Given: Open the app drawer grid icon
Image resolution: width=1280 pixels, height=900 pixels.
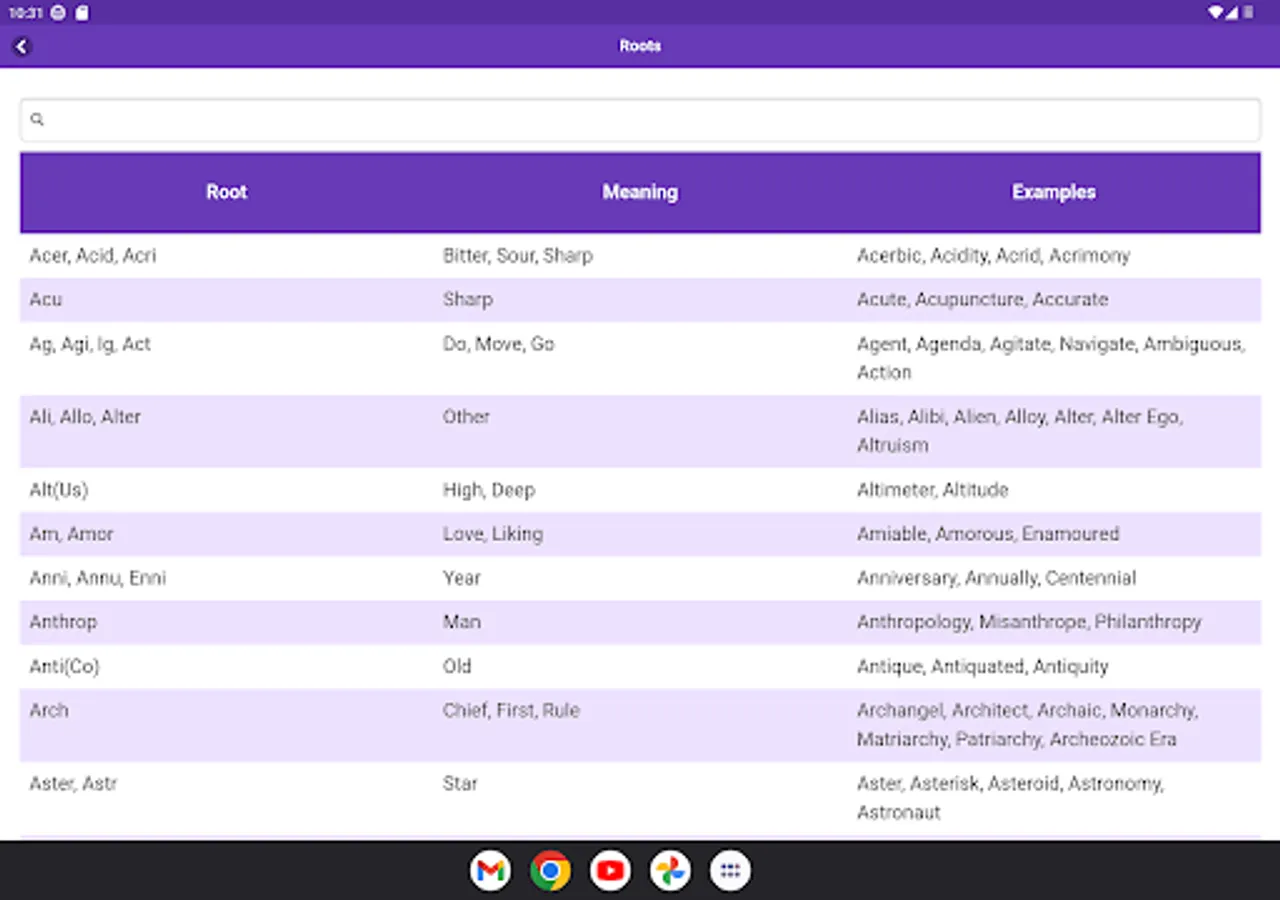Looking at the screenshot, I should coord(730,870).
